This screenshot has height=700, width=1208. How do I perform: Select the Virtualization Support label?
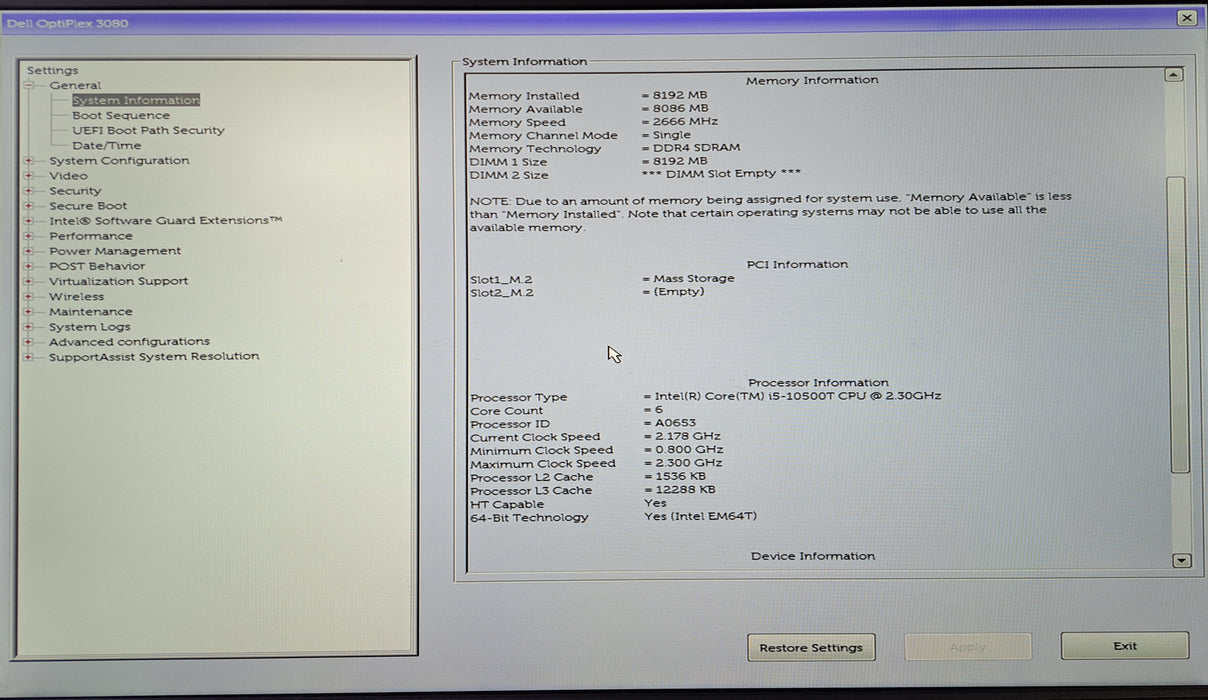(119, 281)
